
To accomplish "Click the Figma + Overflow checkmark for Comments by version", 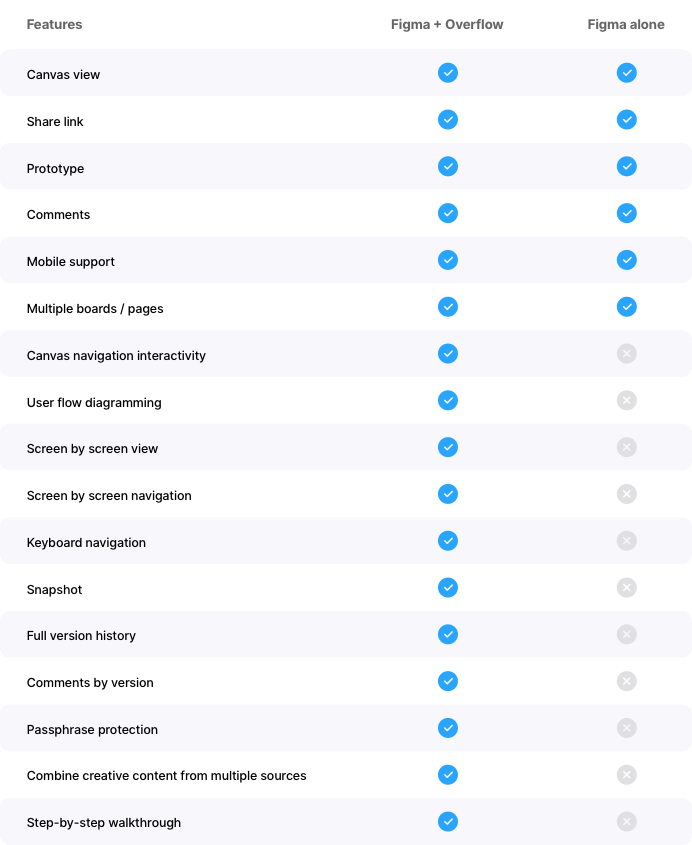I will tap(448, 681).
